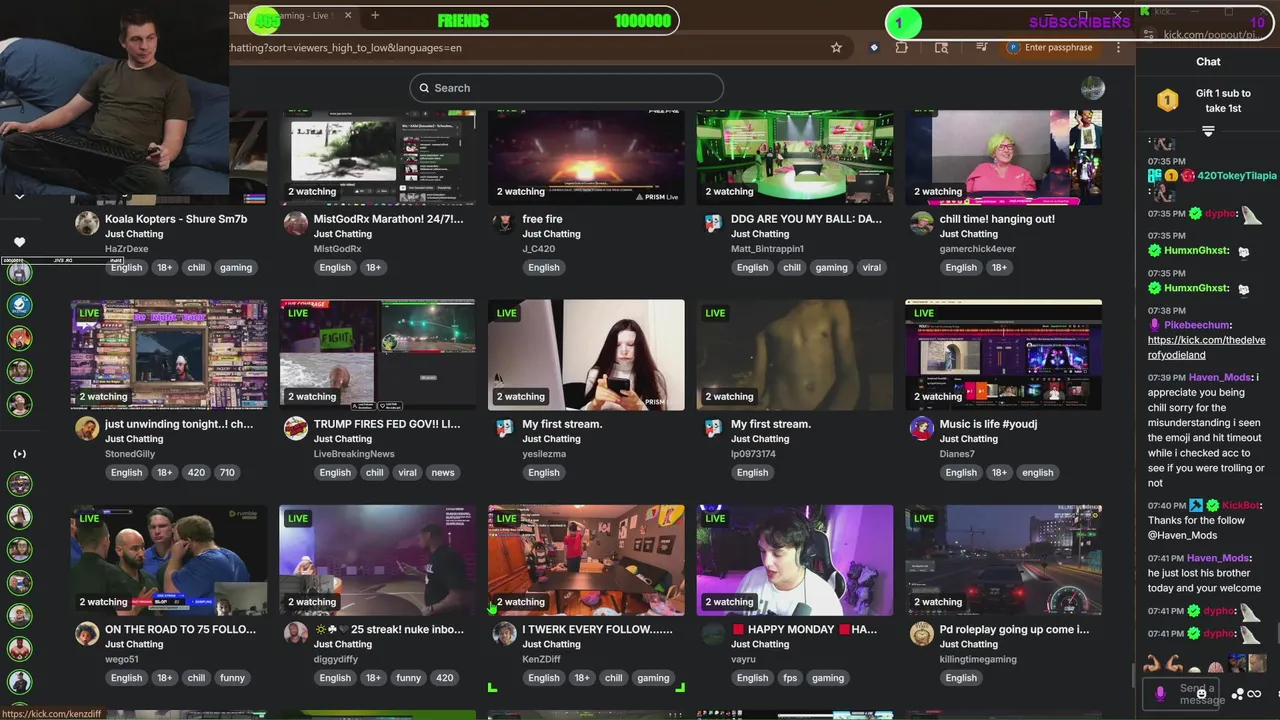Click the J_C420 channel name

(538, 249)
